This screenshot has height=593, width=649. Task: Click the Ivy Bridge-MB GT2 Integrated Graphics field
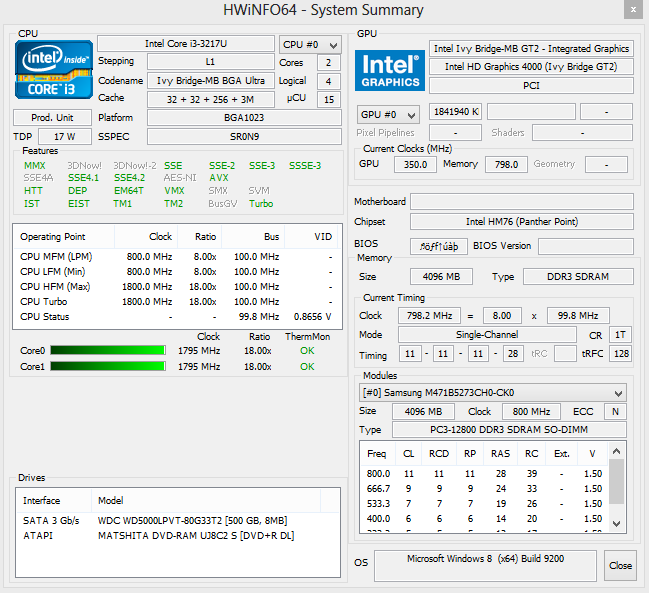pos(531,49)
